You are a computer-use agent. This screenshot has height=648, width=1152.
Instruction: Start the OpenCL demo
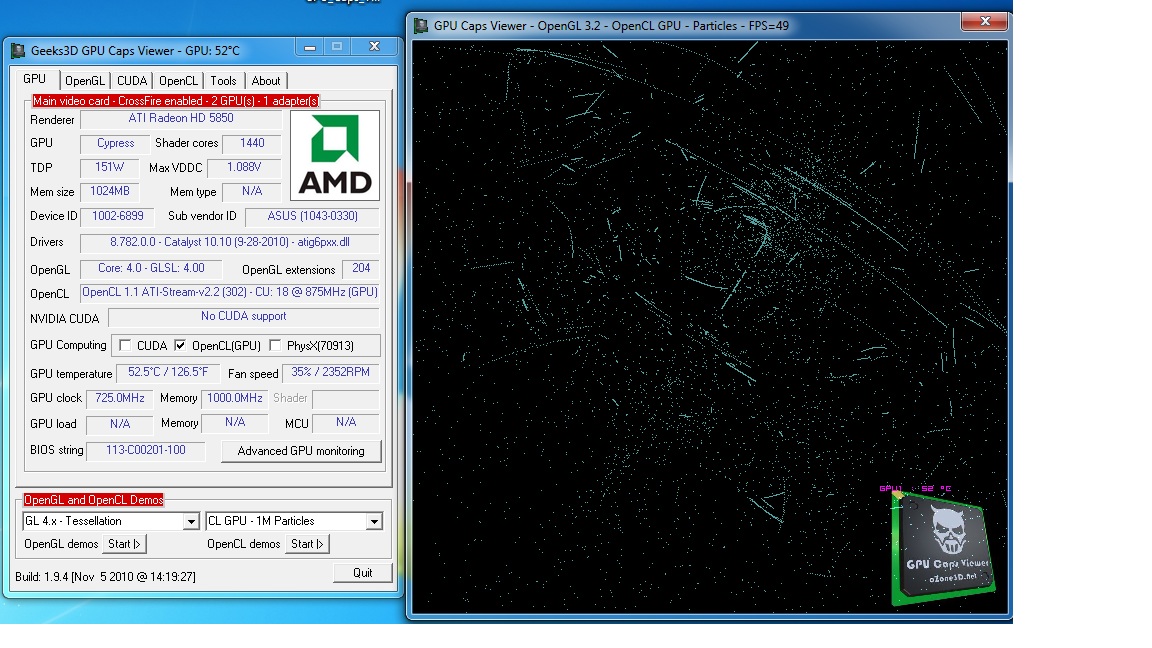click(307, 544)
